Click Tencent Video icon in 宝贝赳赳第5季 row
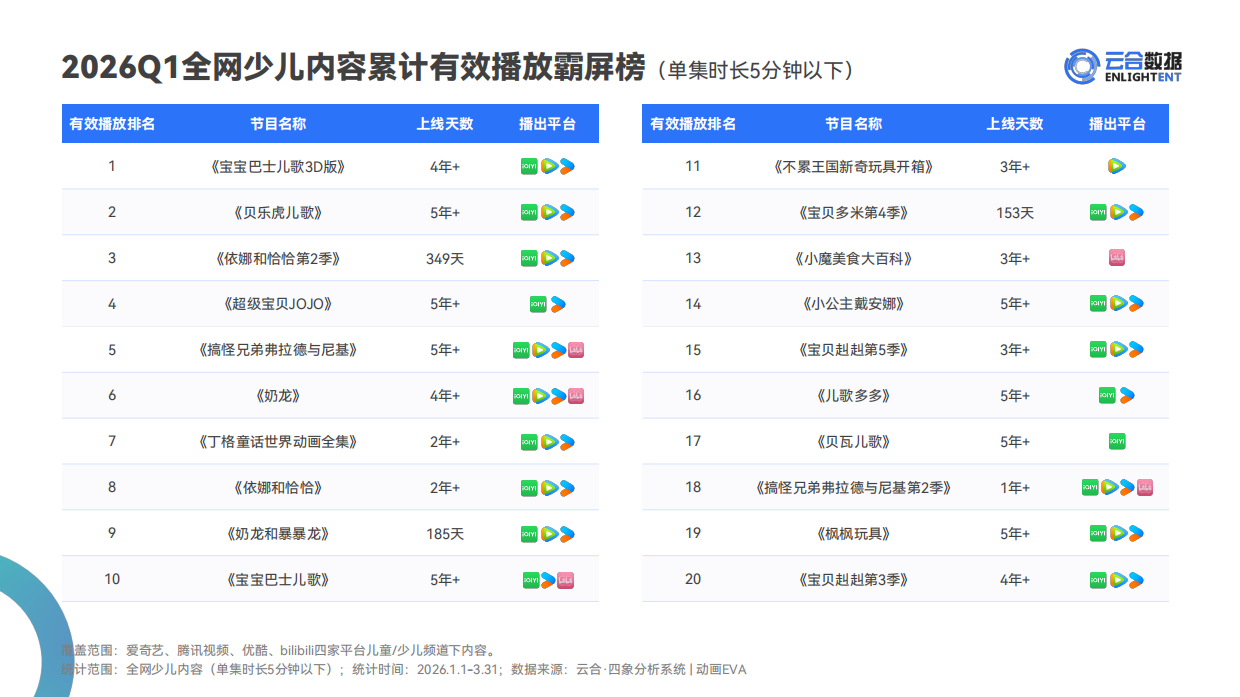 1118,350
